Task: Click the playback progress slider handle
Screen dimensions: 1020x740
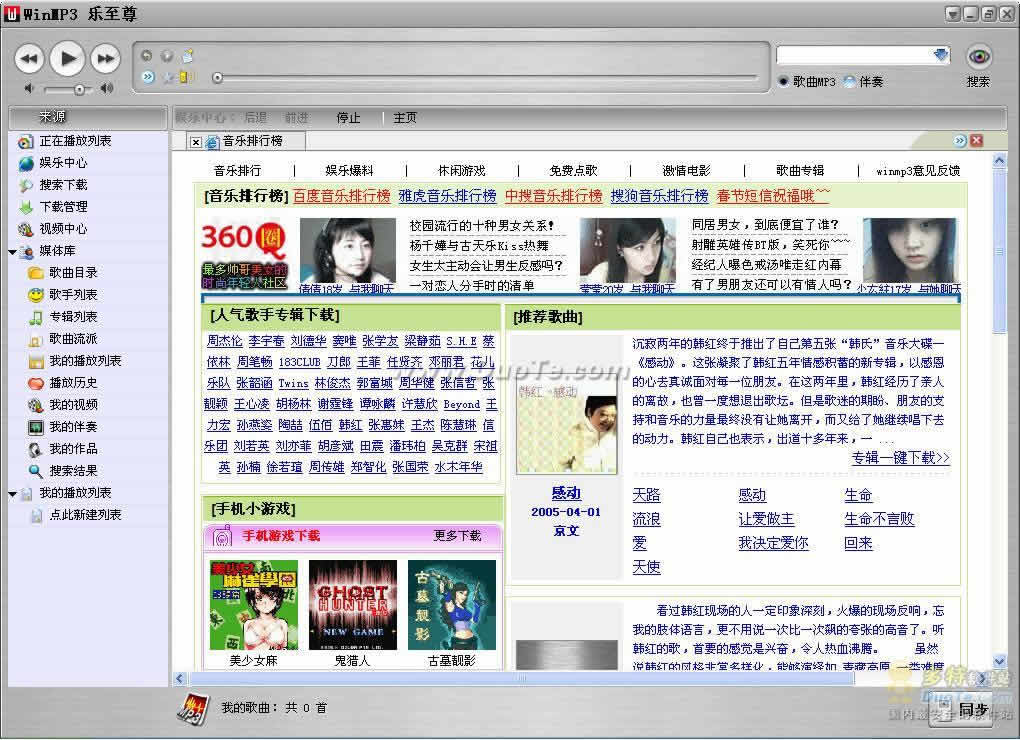Action: point(218,78)
